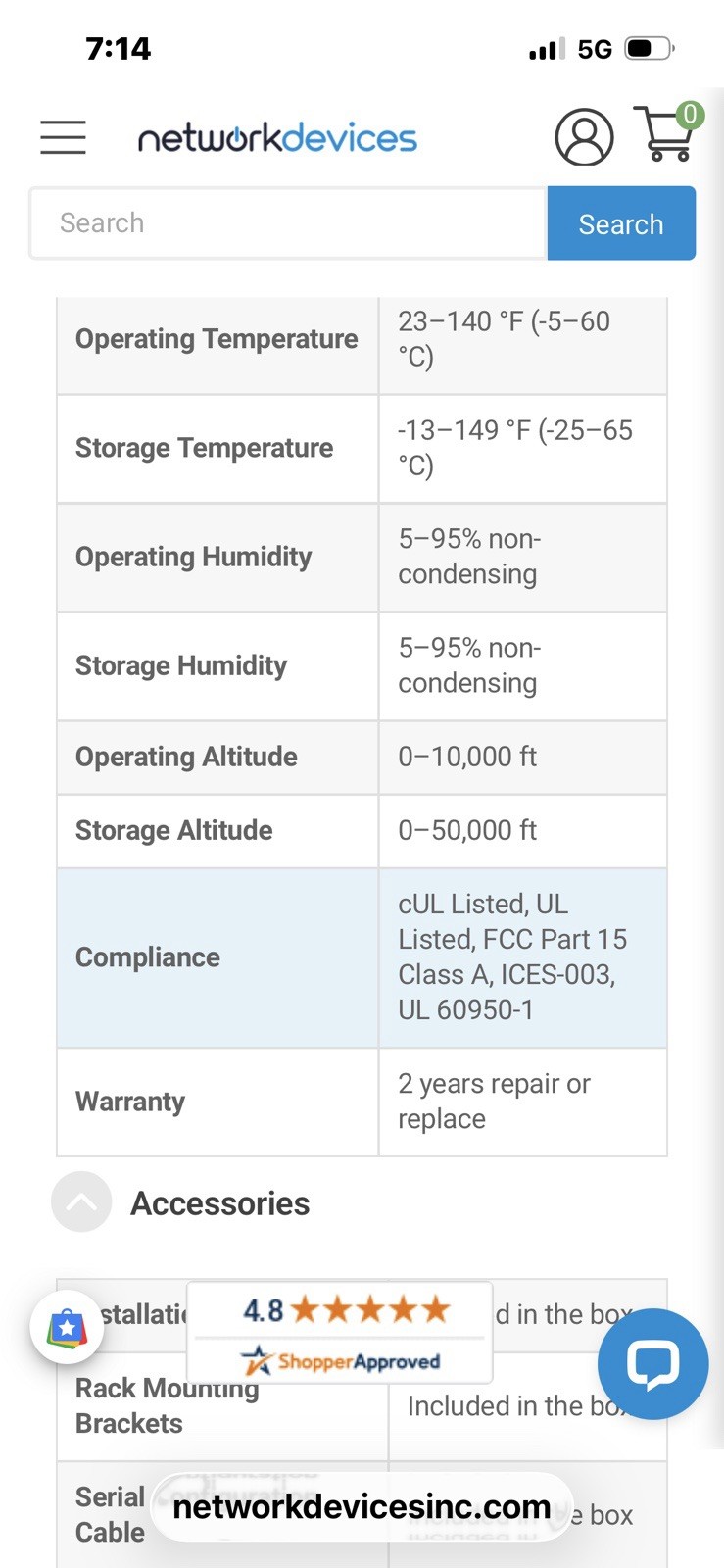Tap the Google shopping badge icon
724x1568 pixels.
(67, 1329)
